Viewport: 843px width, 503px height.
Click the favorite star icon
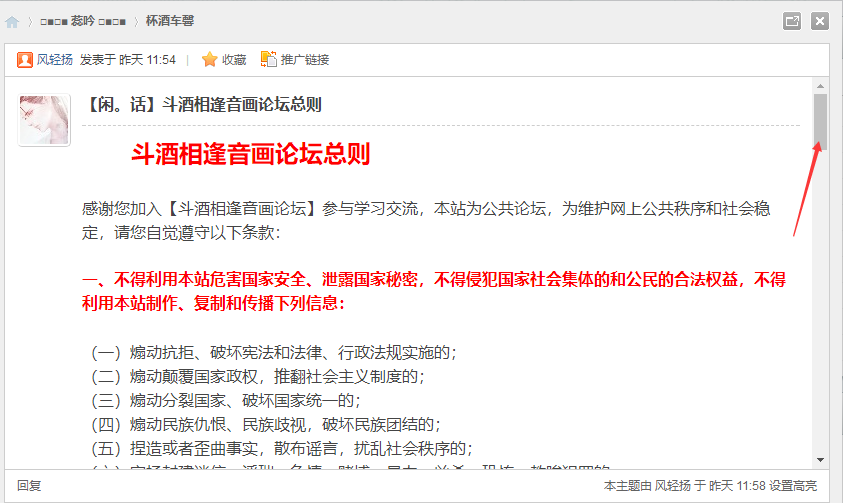click(x=209, y=60)
